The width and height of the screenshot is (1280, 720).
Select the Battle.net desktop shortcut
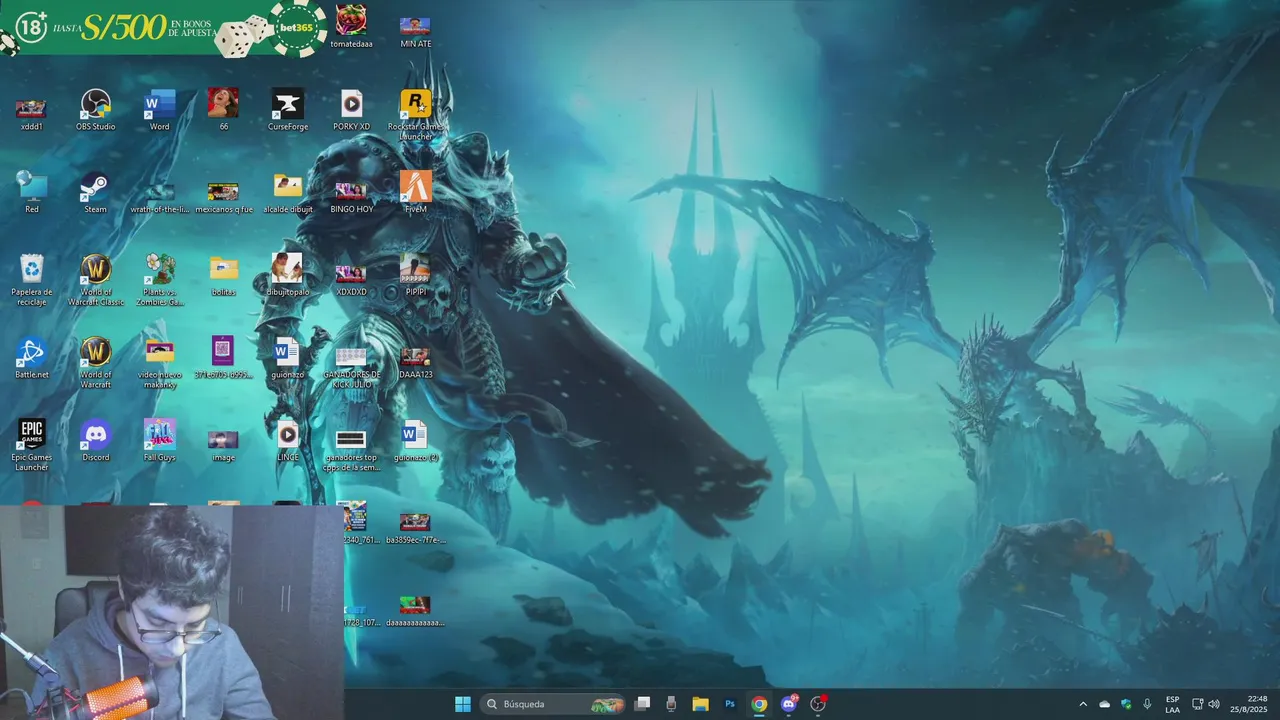pos(32,359)
